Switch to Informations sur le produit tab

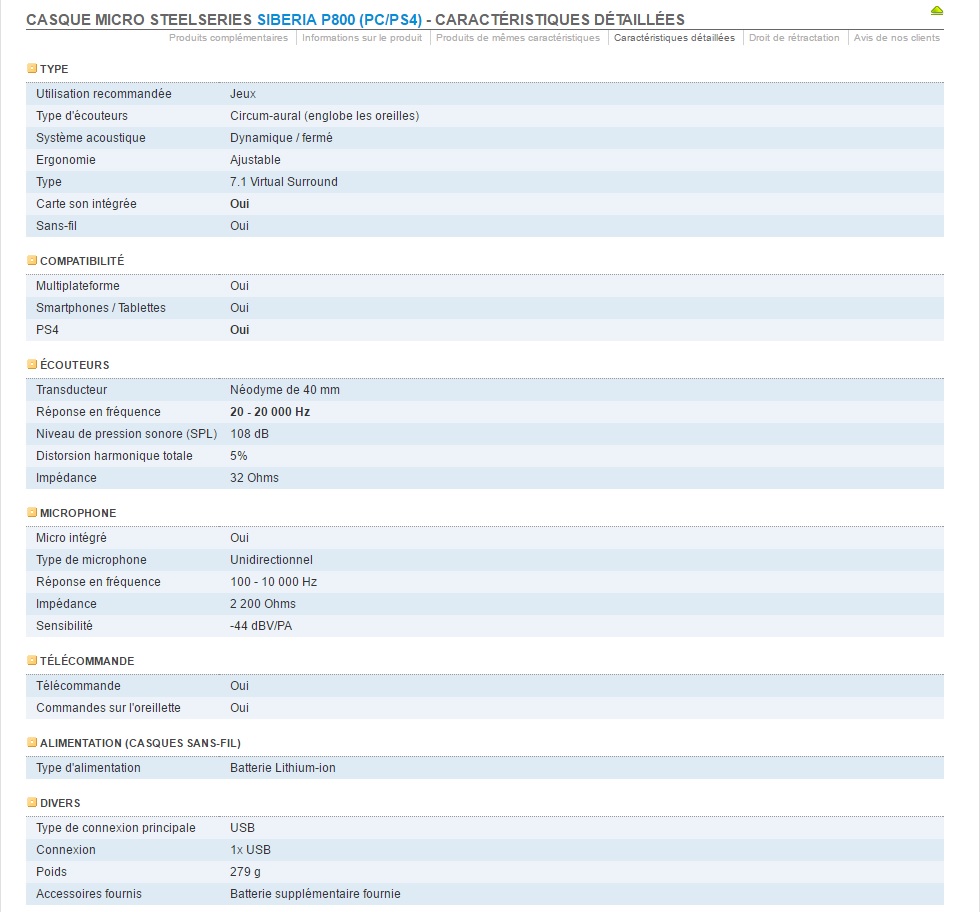tap(362, 38)
